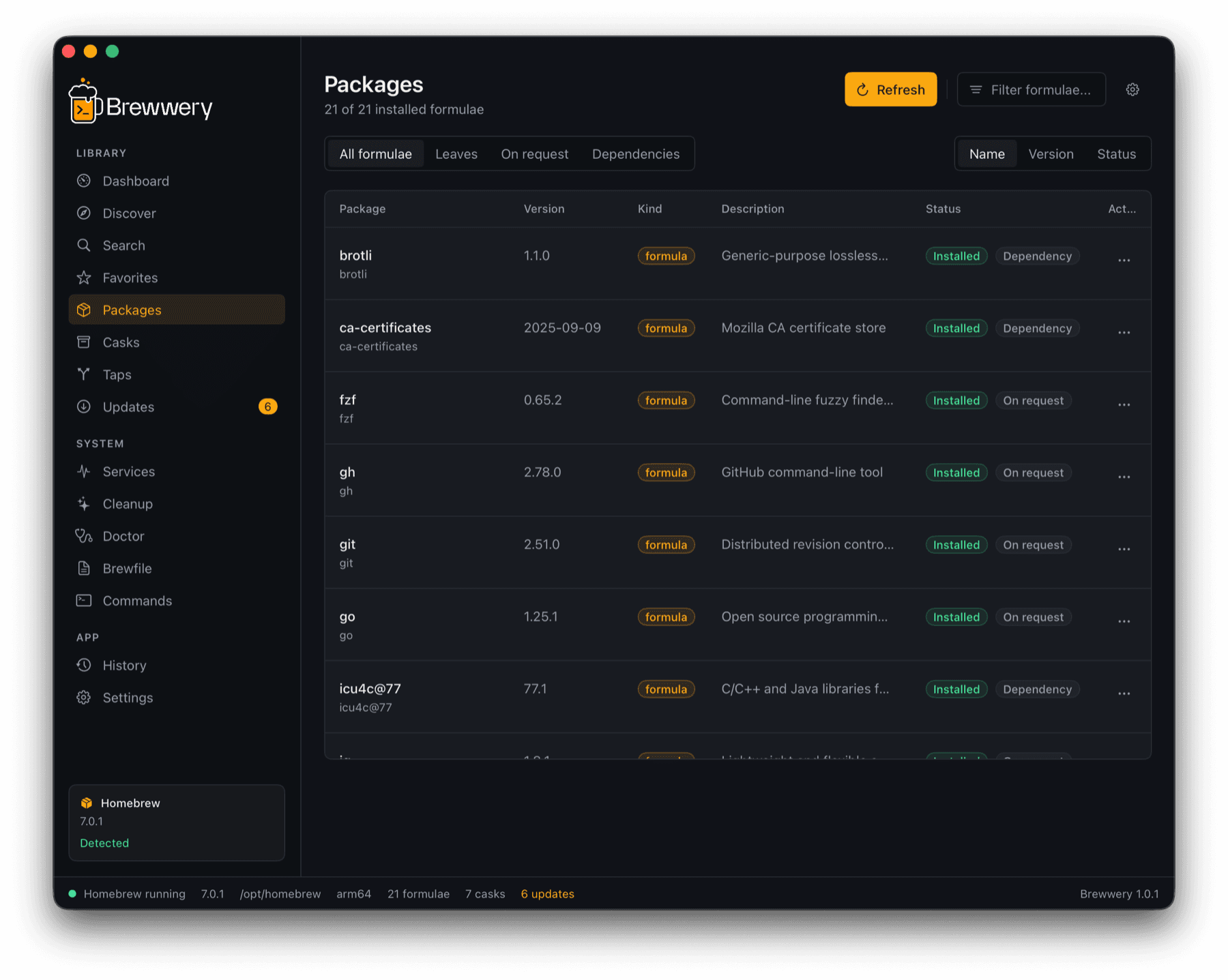1228x980 pixels.
Task: Open the Commands terminal icon
Action: pos(84,600)
